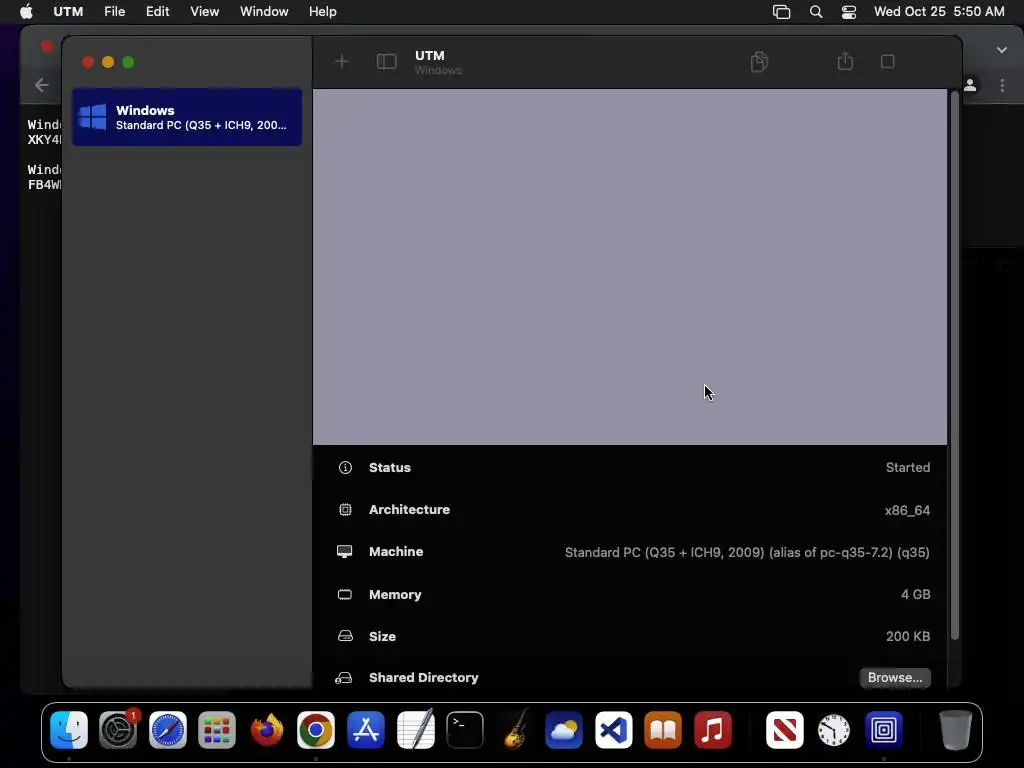Click the stop square icon in UTM toolbar

point(888,61)
